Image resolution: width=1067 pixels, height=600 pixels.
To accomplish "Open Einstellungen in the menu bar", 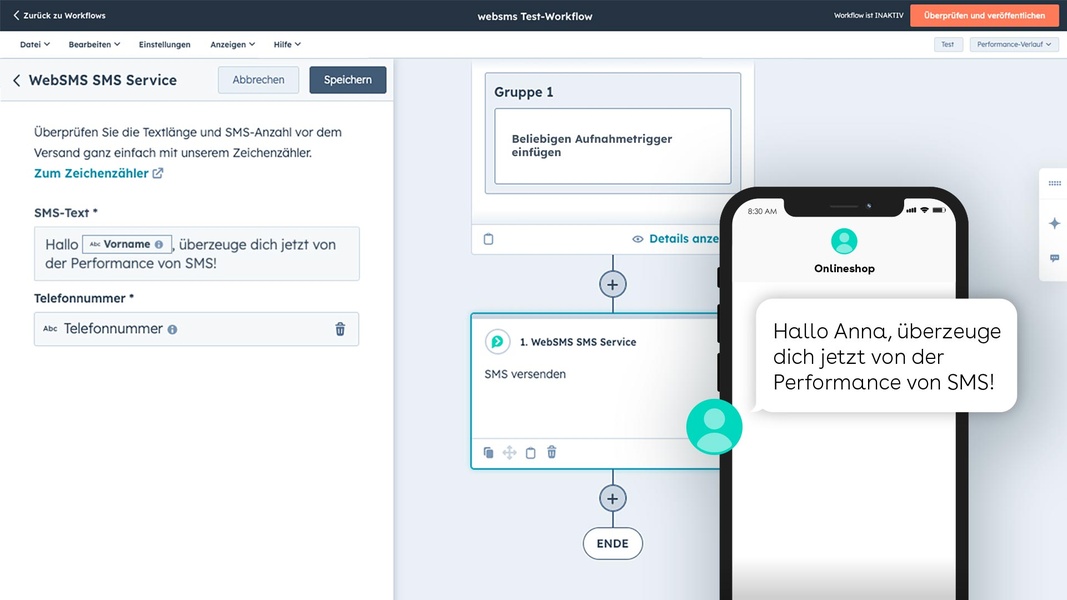I will point(165,44).
